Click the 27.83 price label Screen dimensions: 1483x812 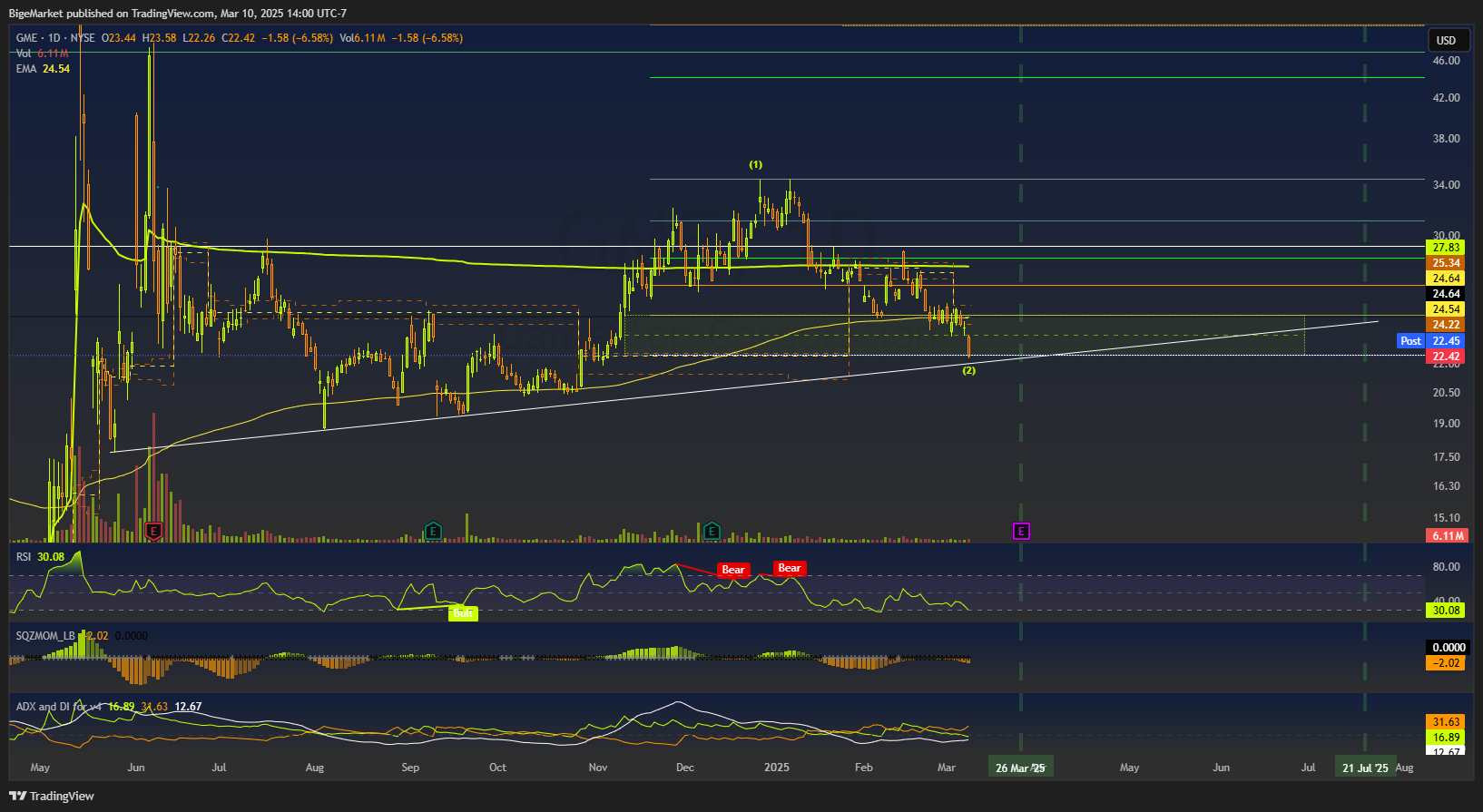(1446, 248)
